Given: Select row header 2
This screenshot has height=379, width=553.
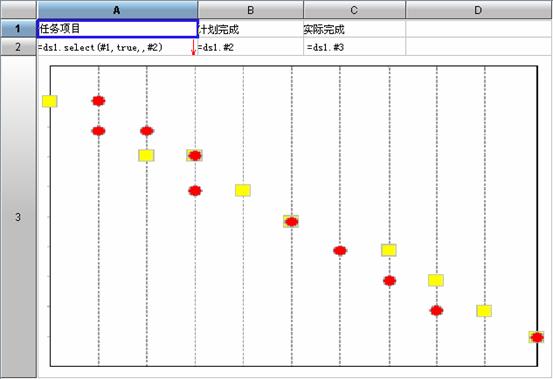Looking at the screenshot, I should tap(18, 47).
